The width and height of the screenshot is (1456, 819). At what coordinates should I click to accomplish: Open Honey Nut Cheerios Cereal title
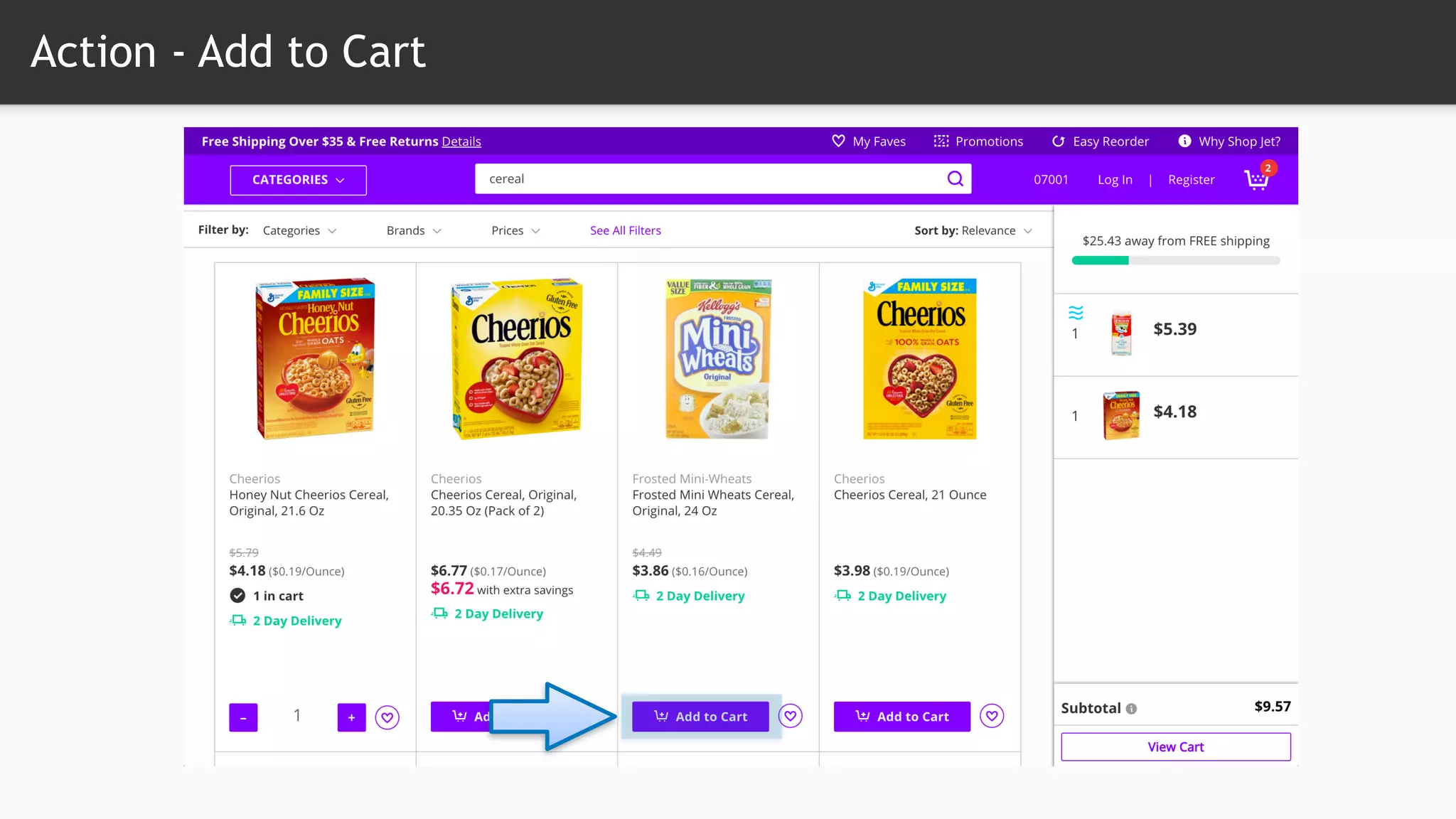pyautogui.click(x=309, y=503)
